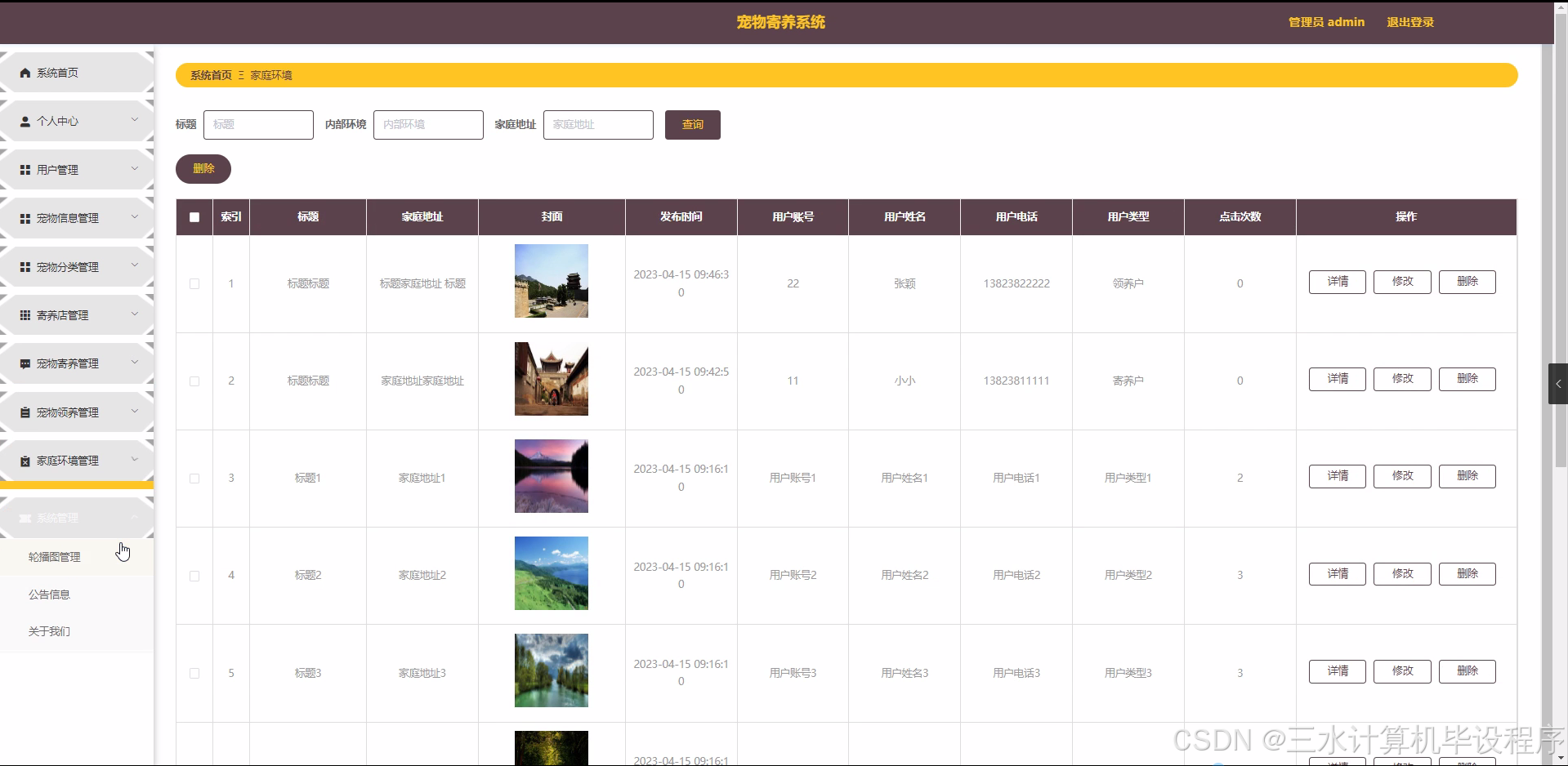
Task: Focus the 家庭地址 search input field
Action: point(598,125)
